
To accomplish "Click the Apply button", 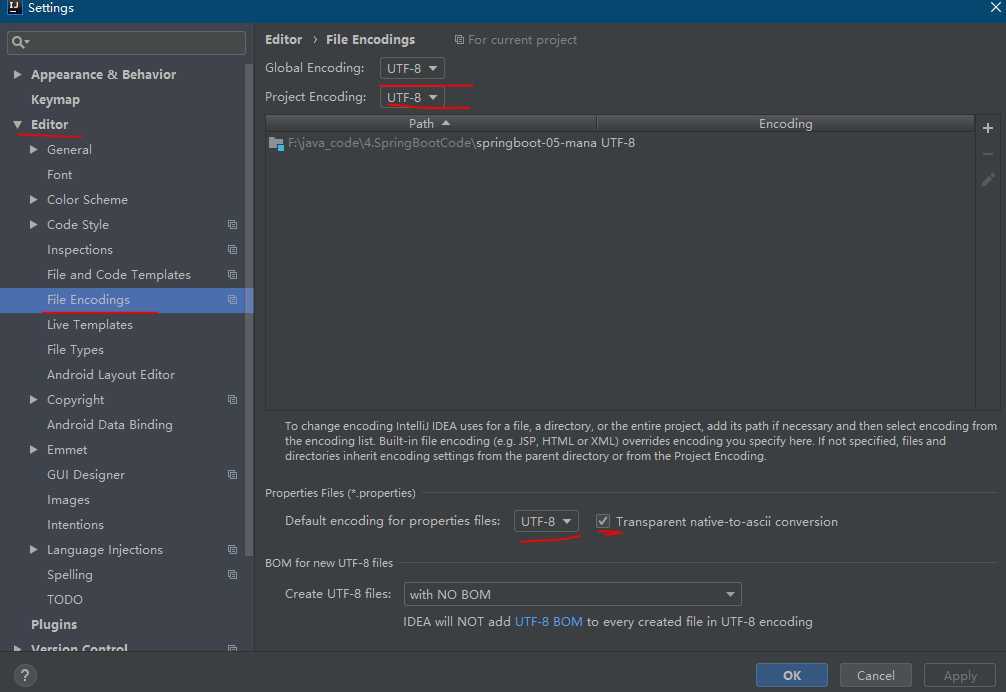I will [x=960, y=675].
